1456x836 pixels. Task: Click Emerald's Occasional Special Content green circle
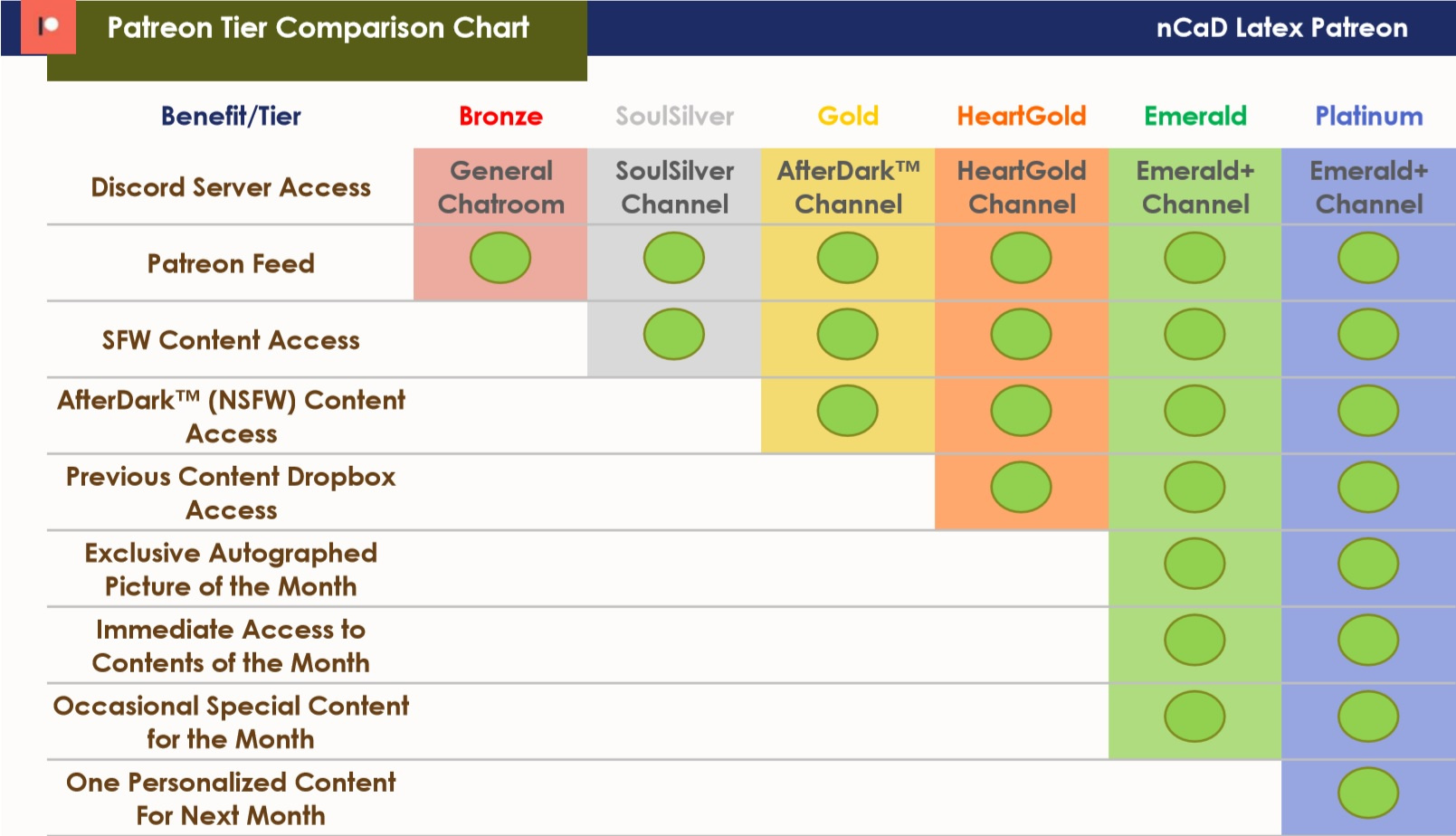(1194, 717)
